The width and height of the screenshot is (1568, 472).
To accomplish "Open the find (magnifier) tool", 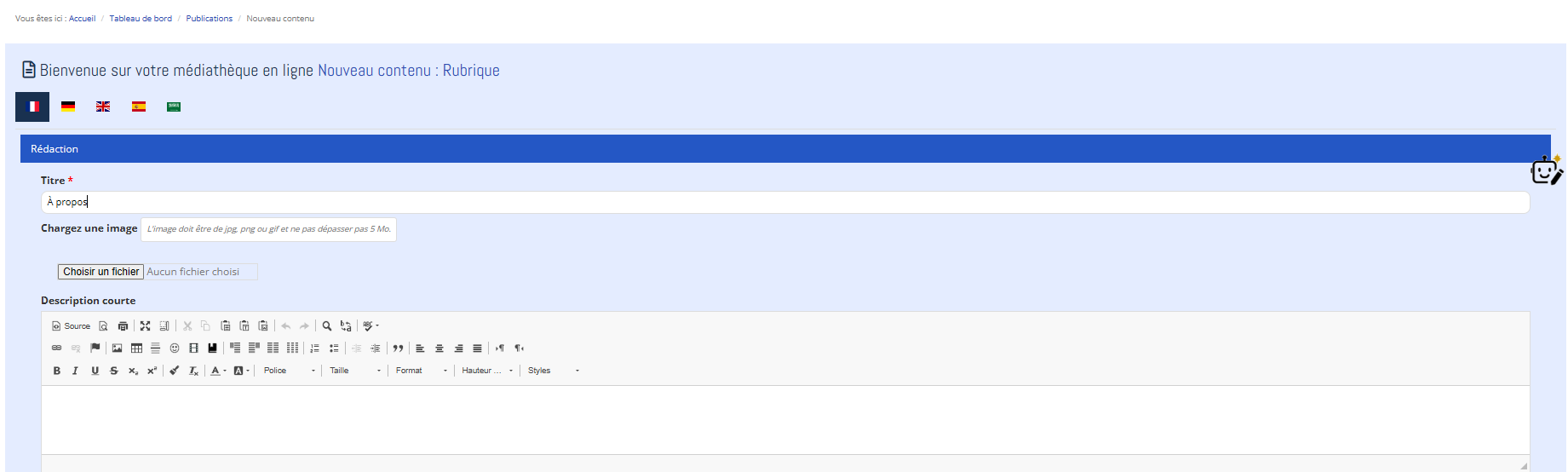I will [x=326, y=326].
